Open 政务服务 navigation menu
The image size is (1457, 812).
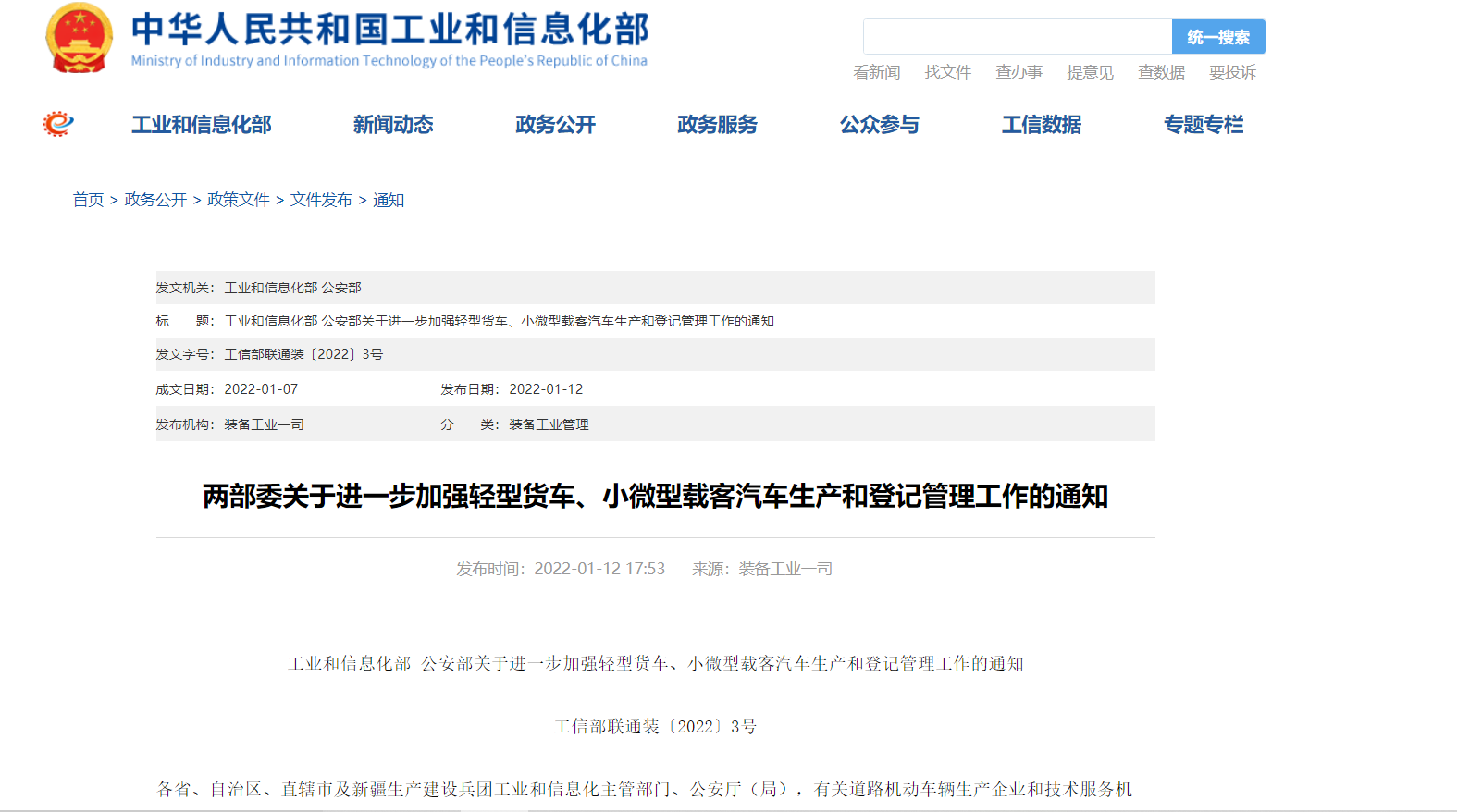point(717,125)
